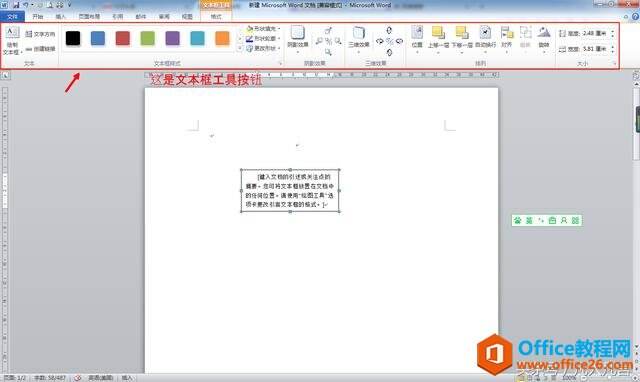Click the proofing error icon in status bar
640x382 pixels.
click(78, 378)
